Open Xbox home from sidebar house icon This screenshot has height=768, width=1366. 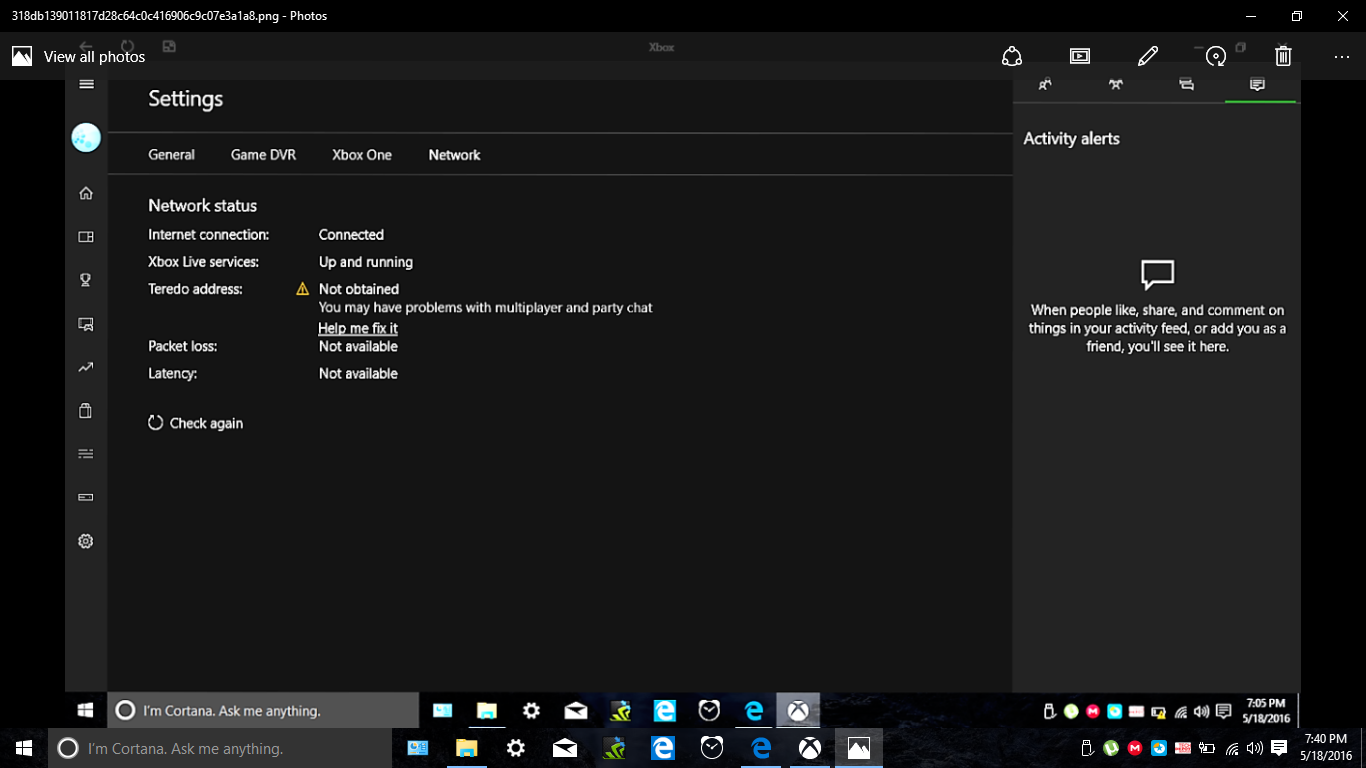(86, 193)
